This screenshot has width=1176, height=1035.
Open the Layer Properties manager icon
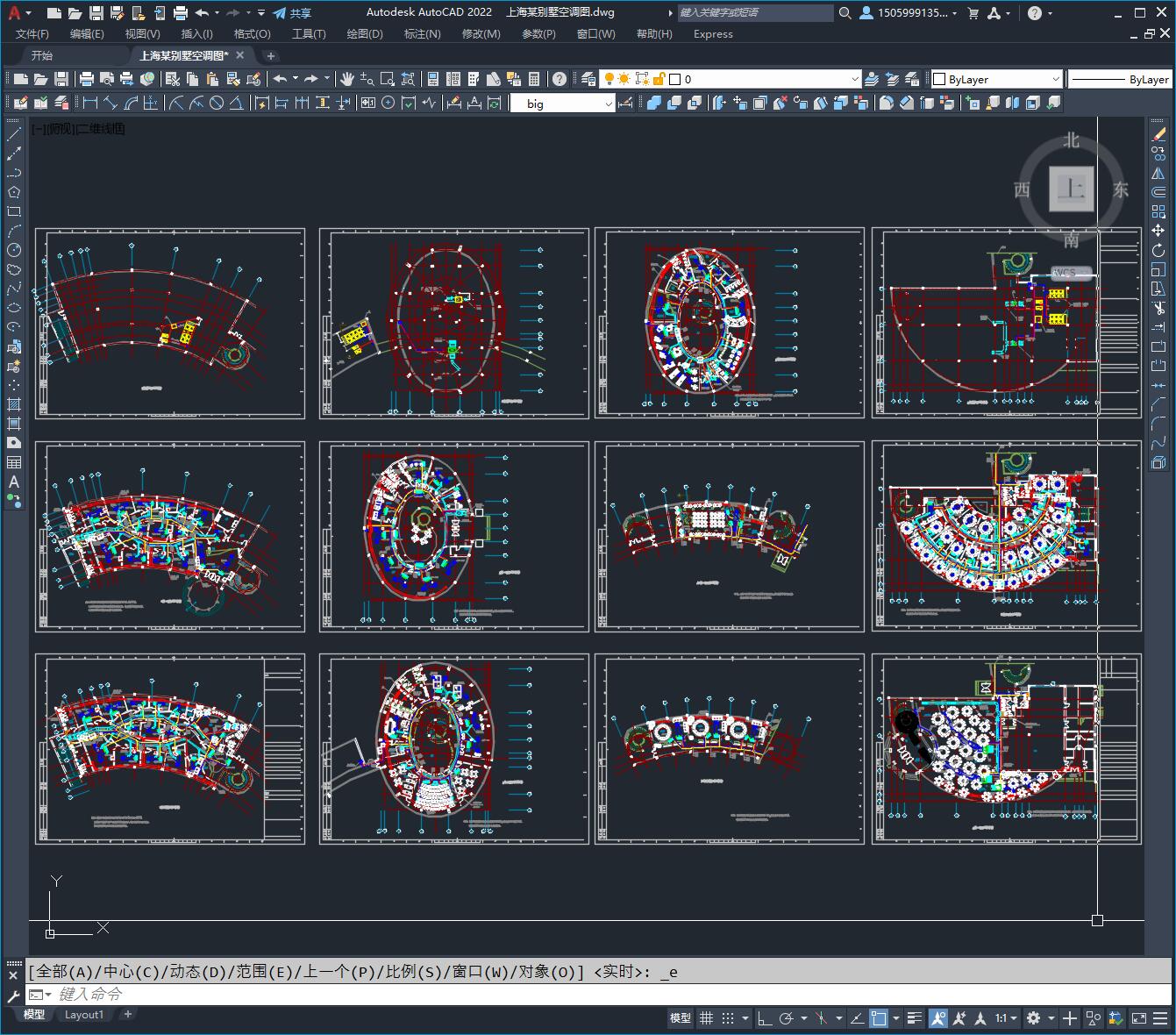pos(588,79)
